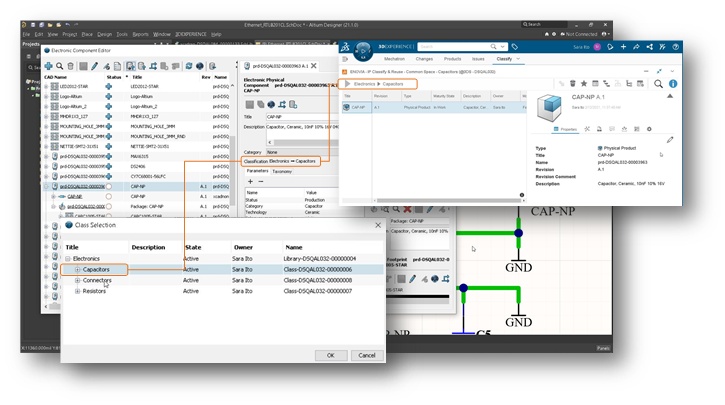The image size is (725, 405).
Task: Select the CAP-NP row in ENOVIA table
Action: [434, 107]
